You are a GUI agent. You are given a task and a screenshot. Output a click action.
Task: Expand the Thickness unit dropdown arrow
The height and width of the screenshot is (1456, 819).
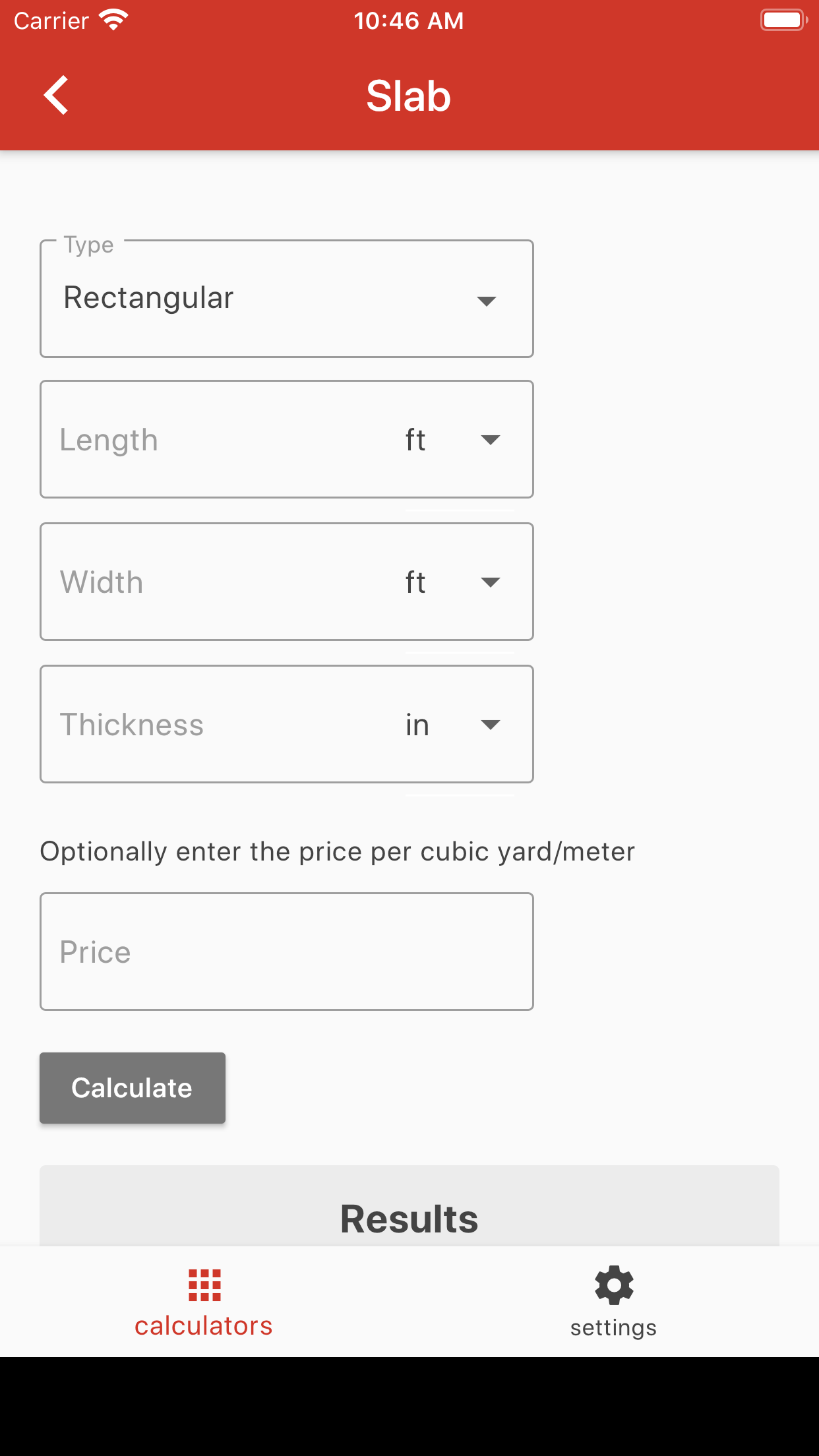490,725
